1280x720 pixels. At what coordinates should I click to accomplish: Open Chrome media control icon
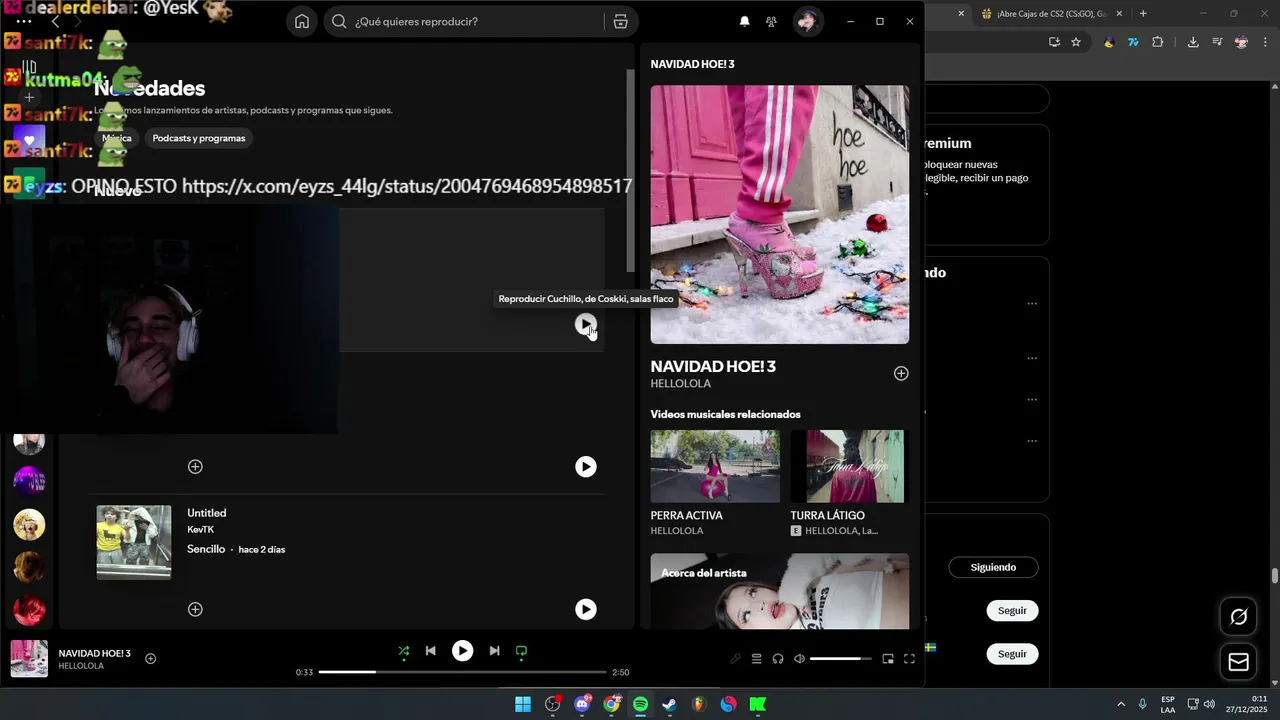1217,42
